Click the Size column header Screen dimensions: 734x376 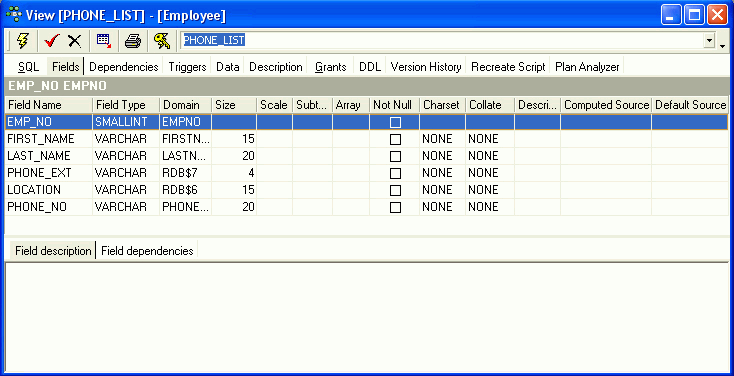point(234,105)
